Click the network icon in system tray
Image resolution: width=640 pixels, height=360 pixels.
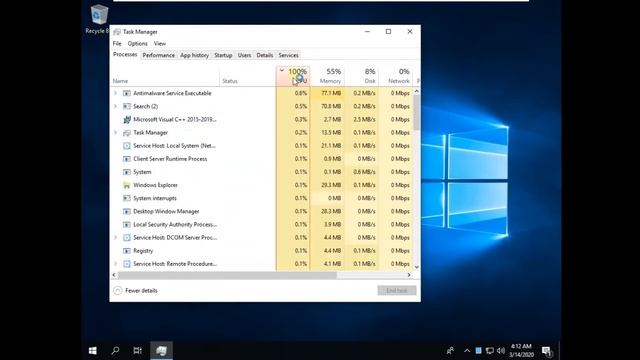click(x=490, y=351)
